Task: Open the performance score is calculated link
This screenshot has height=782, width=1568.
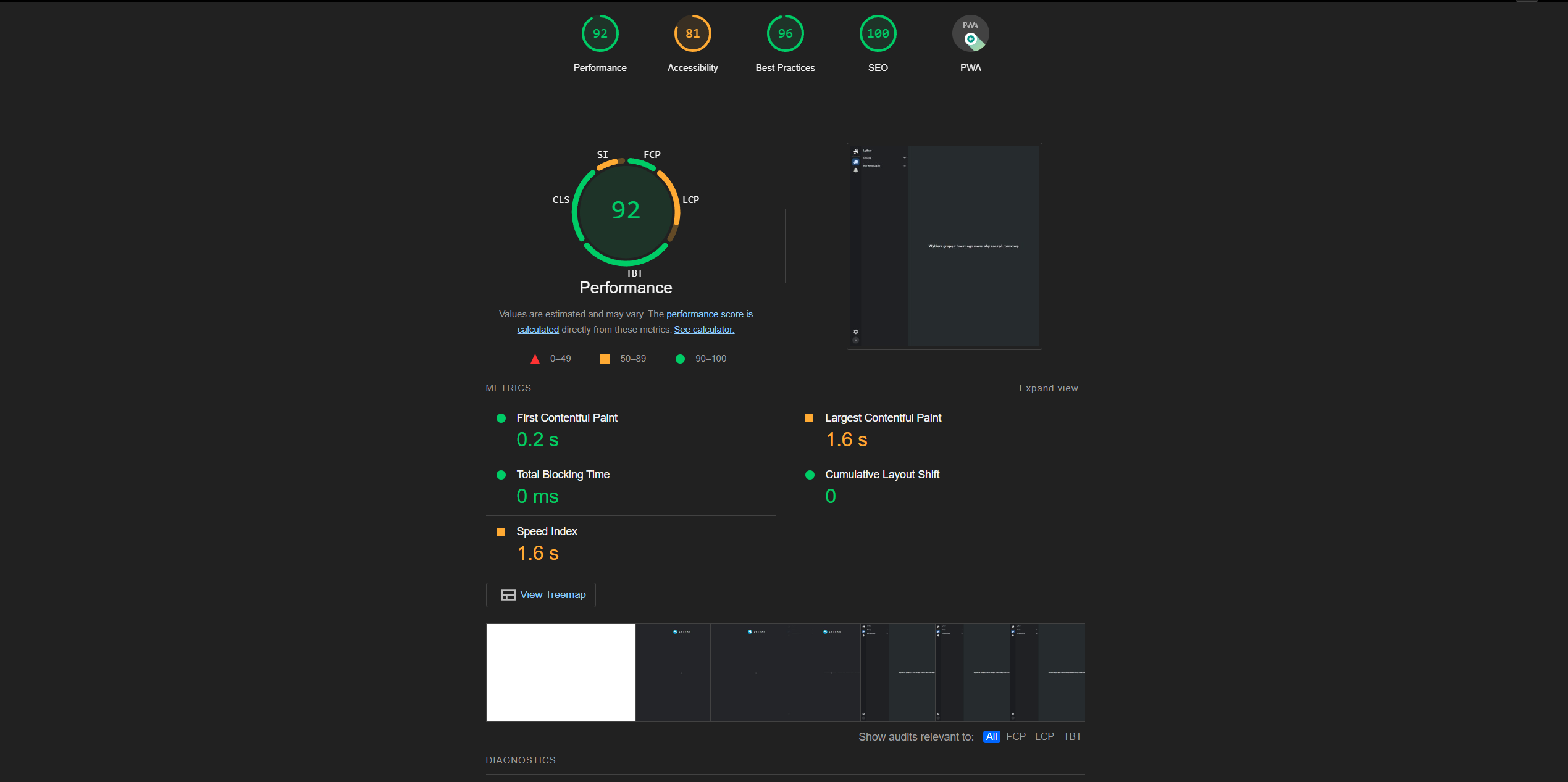Action: [709, 314]
